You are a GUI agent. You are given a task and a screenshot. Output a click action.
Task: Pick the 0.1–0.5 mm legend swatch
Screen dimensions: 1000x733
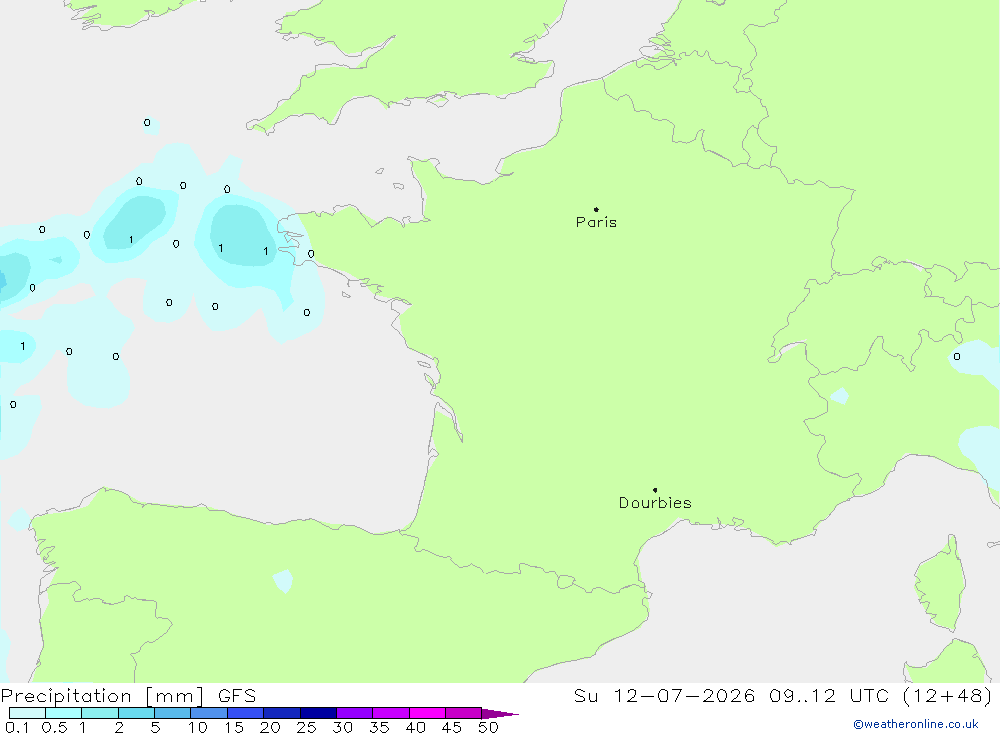(27, 713)
